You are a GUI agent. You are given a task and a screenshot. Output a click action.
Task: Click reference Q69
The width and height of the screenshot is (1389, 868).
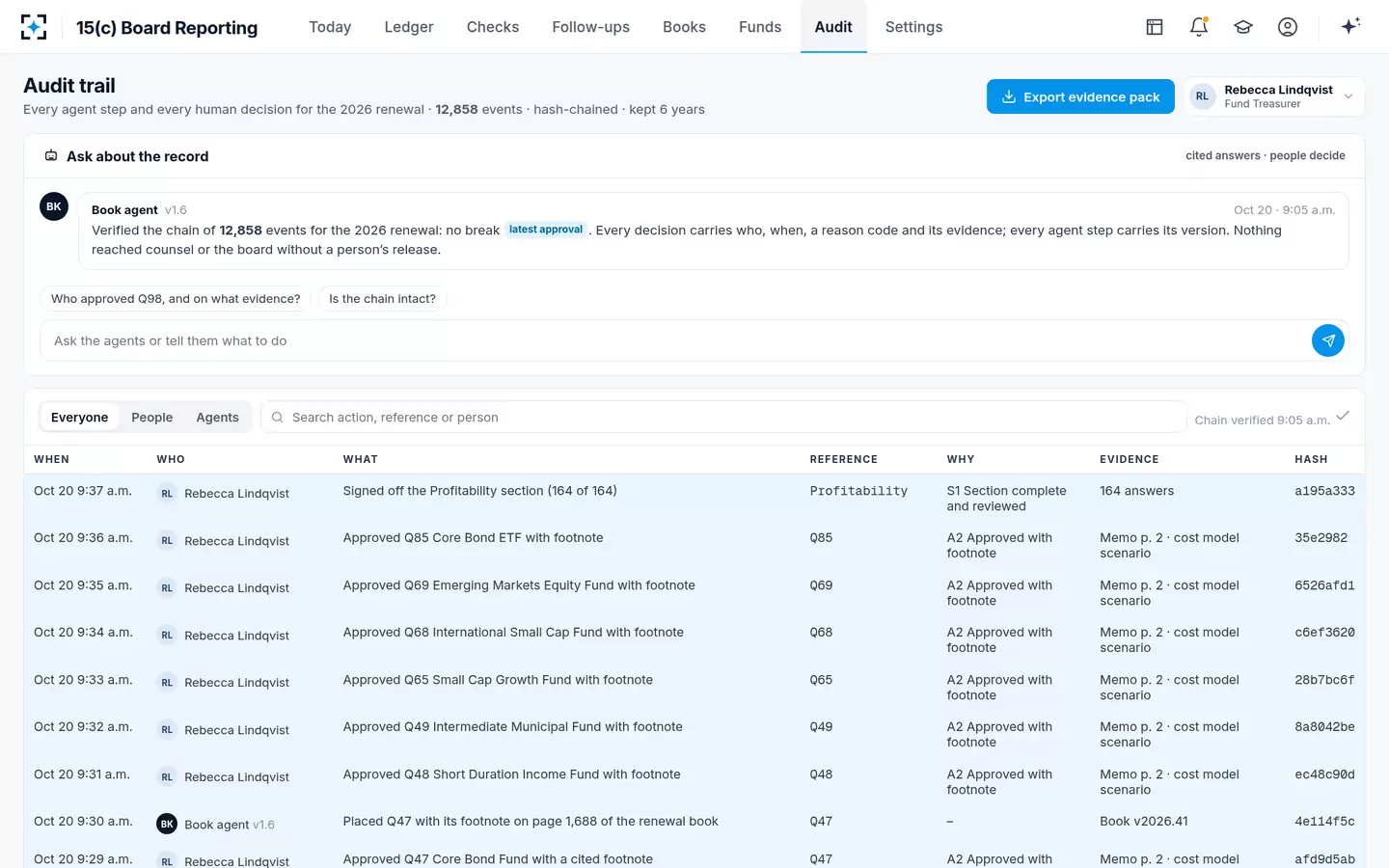[821, 585]
